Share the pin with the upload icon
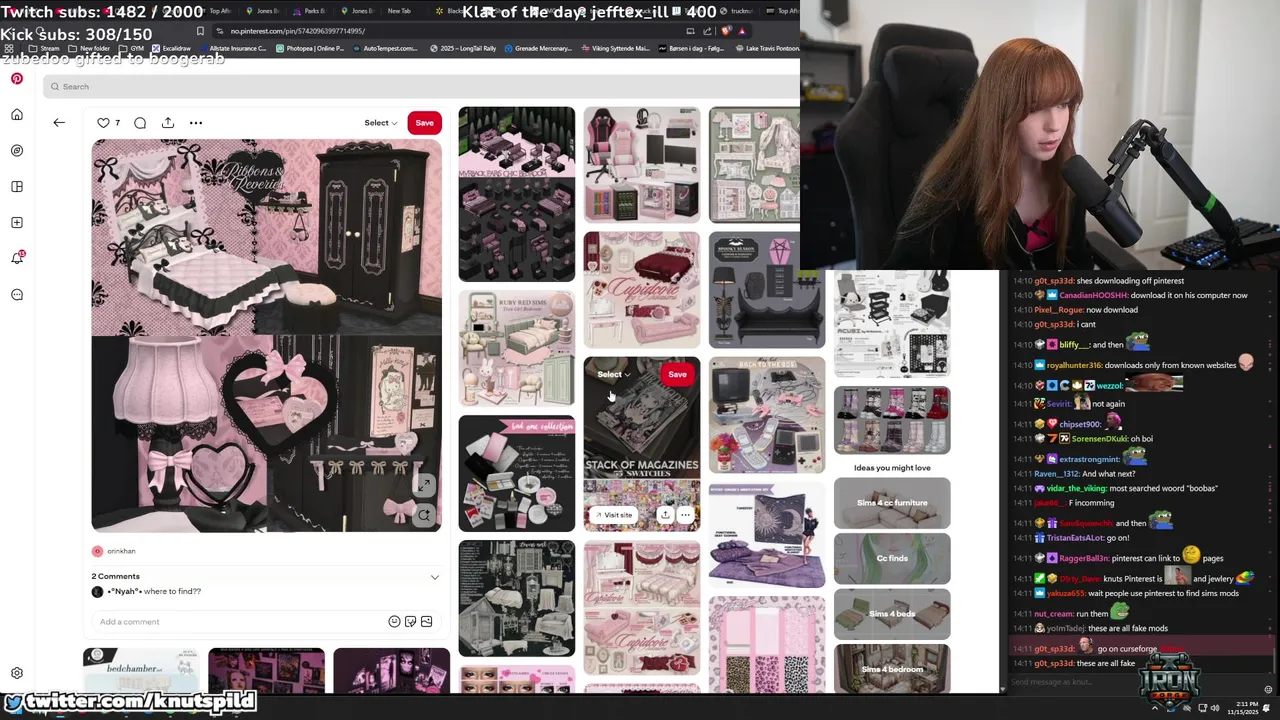The width and height of the screenshot is (1280, 720). pos(168,123)
